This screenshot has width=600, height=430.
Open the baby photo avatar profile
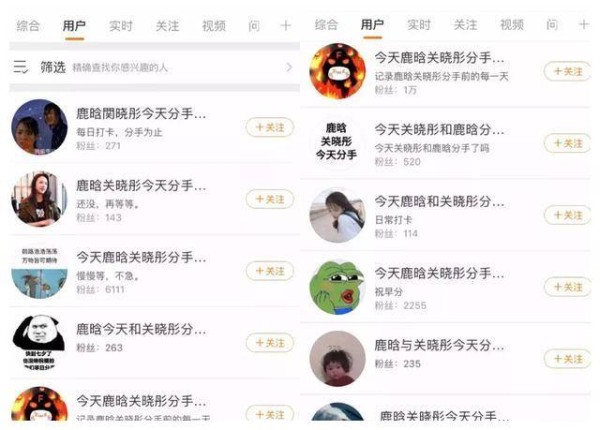pos(337,359)
